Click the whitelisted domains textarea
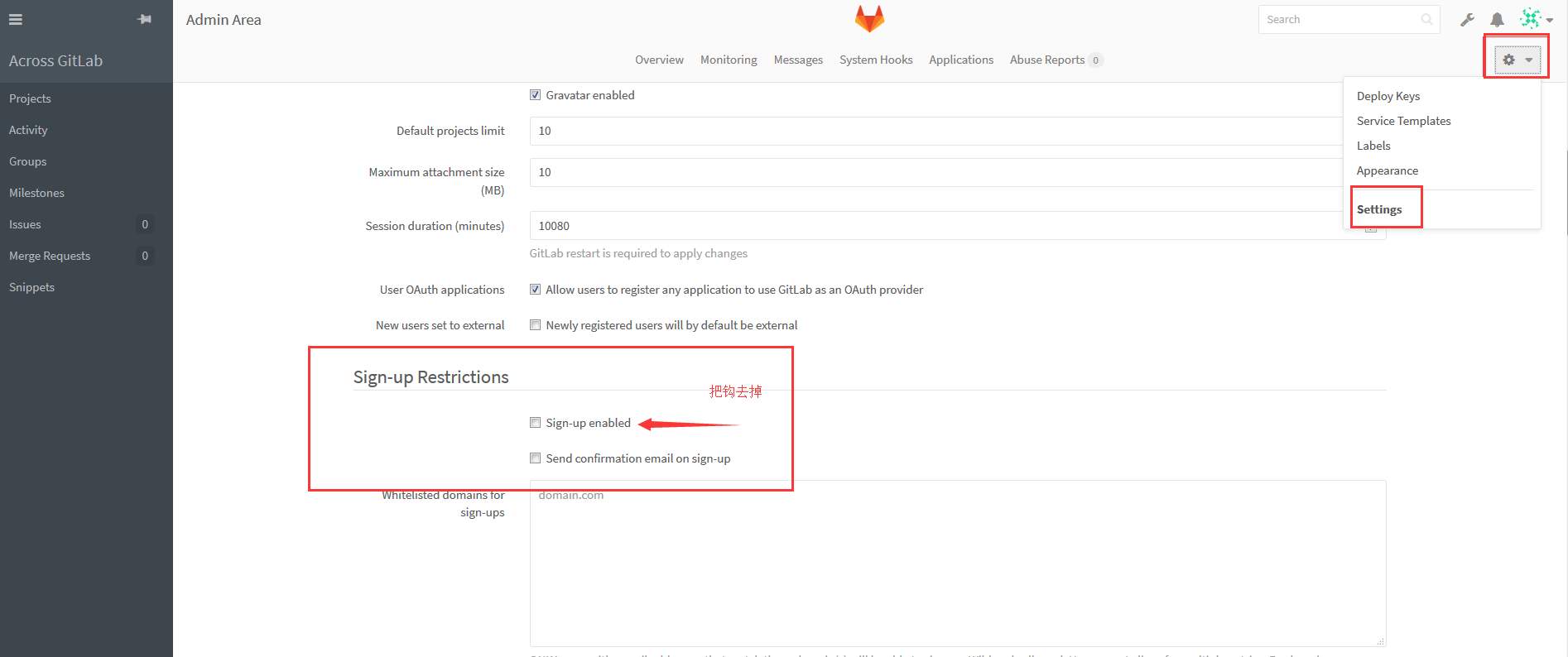1568x657 pixels. pyautogui.click(x=958, y=563)
